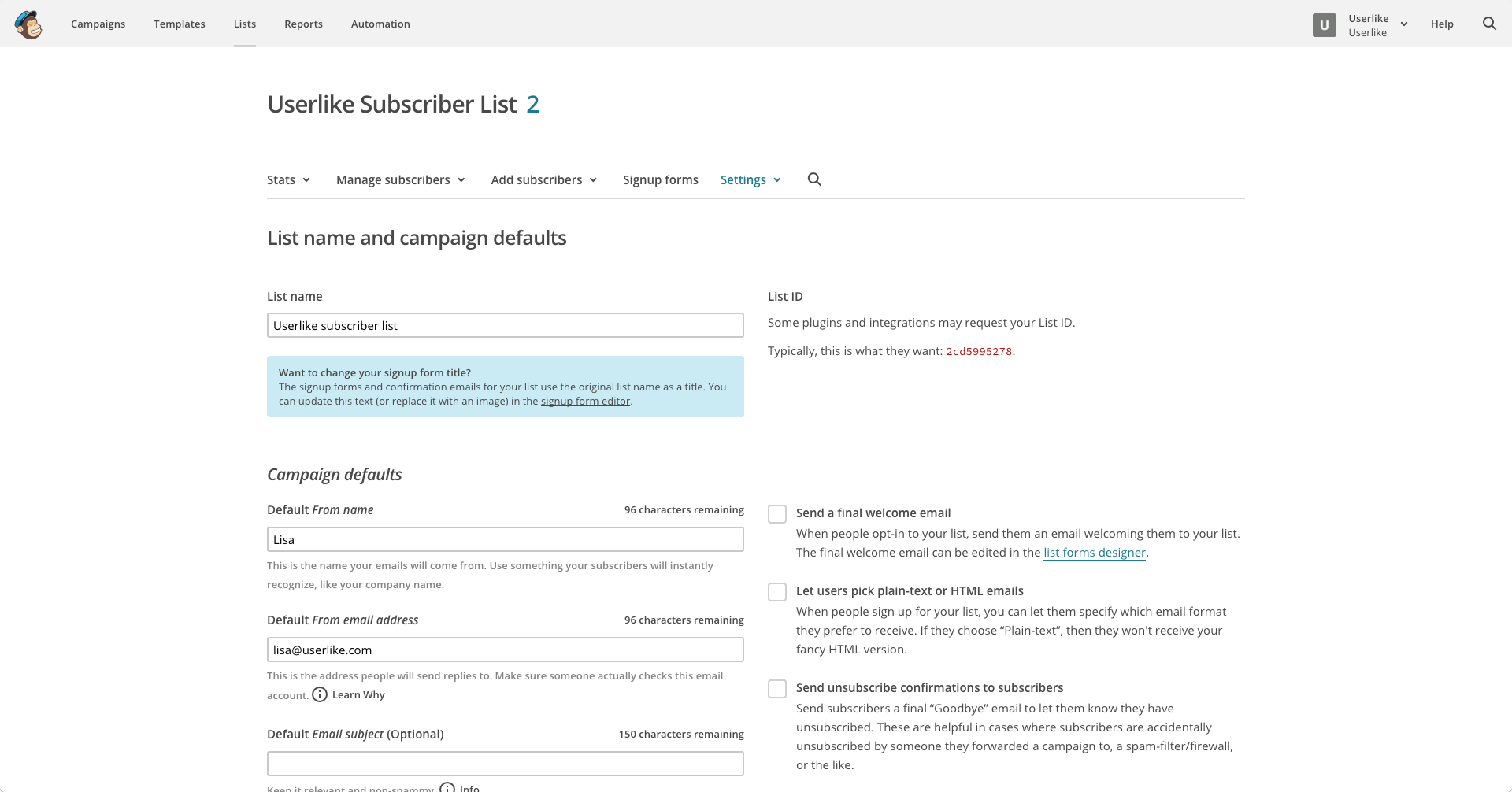
Task: Click the Userlike account avatar icon
Action: (x=1324, y=25)
